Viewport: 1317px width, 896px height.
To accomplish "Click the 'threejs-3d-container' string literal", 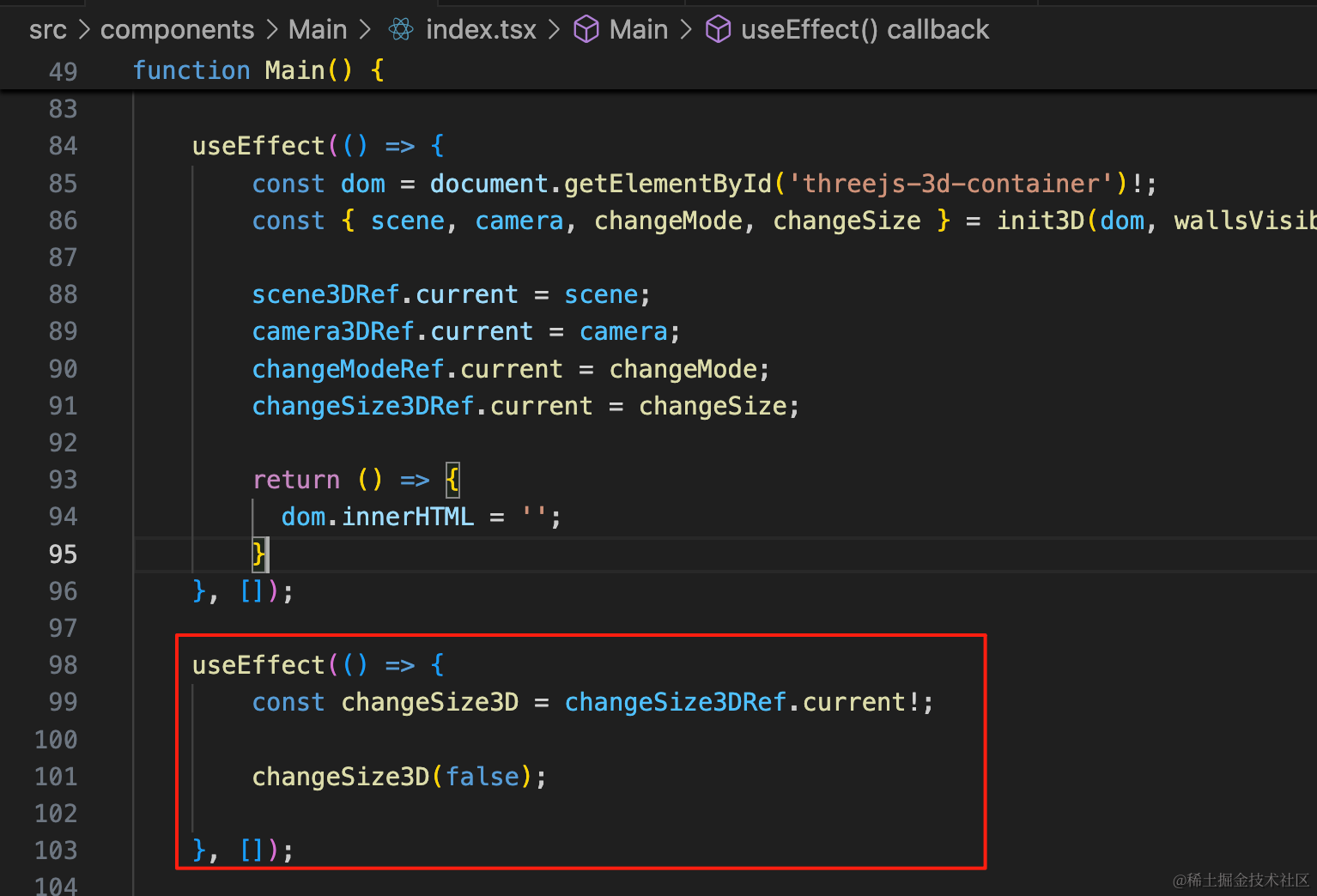I will (950, 184).
